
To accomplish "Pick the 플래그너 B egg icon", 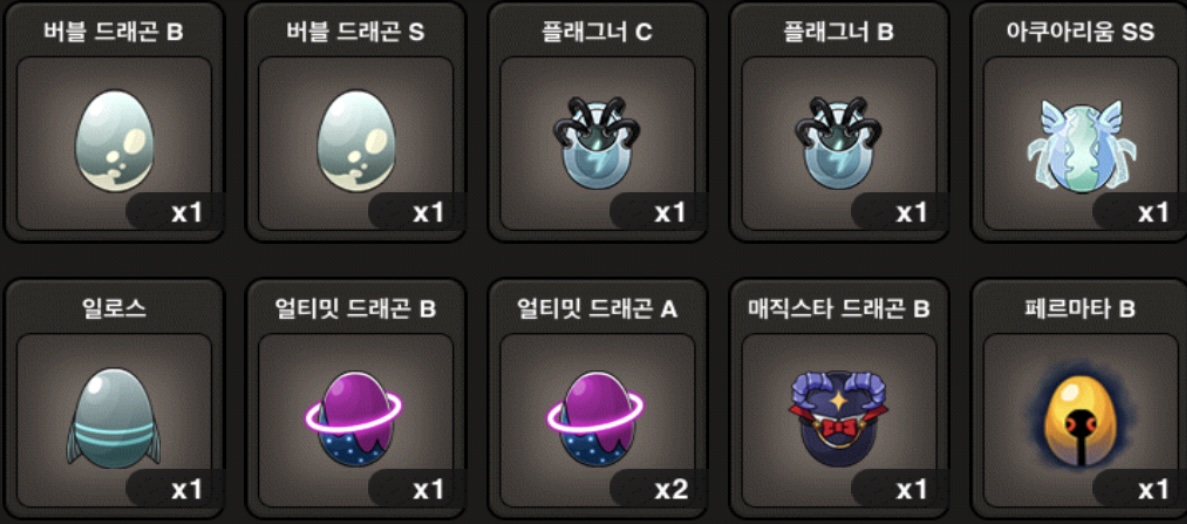I will 840,144.
